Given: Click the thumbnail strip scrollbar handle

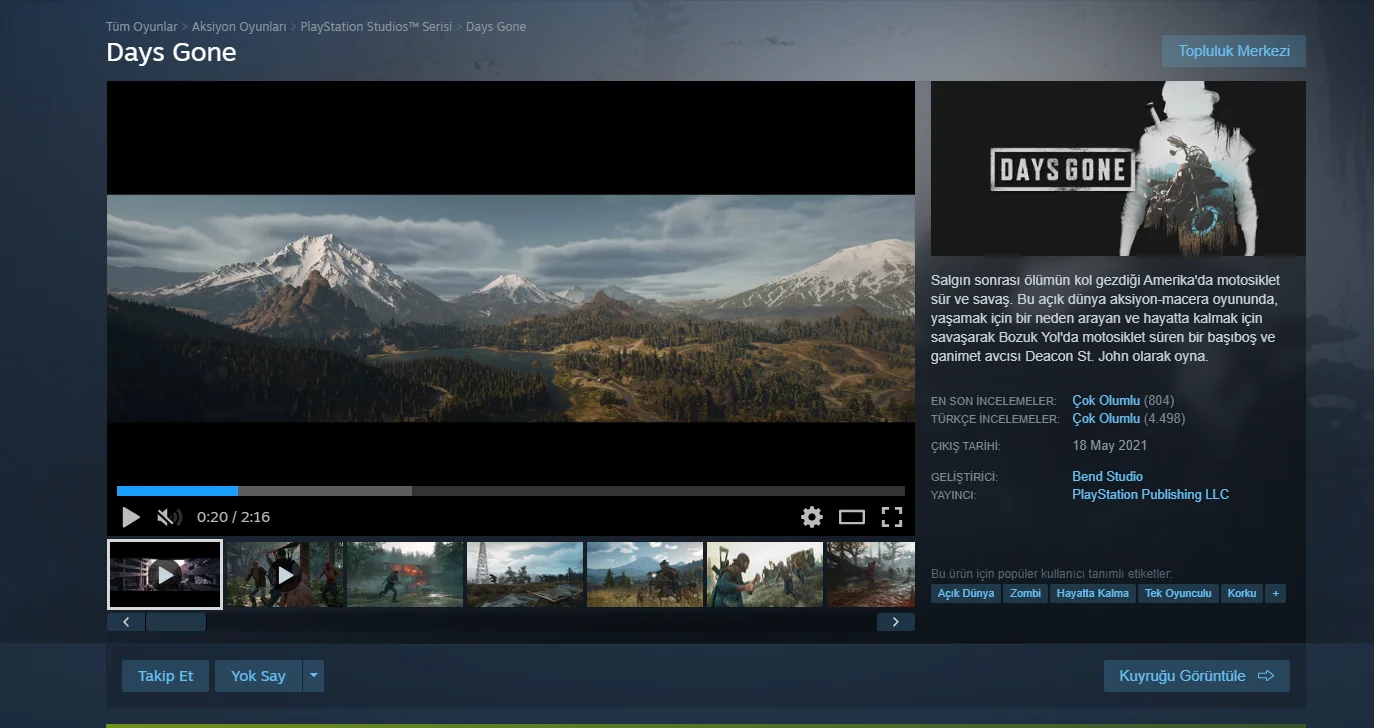Looking at the screenshot, I should (x=176, y=622).
